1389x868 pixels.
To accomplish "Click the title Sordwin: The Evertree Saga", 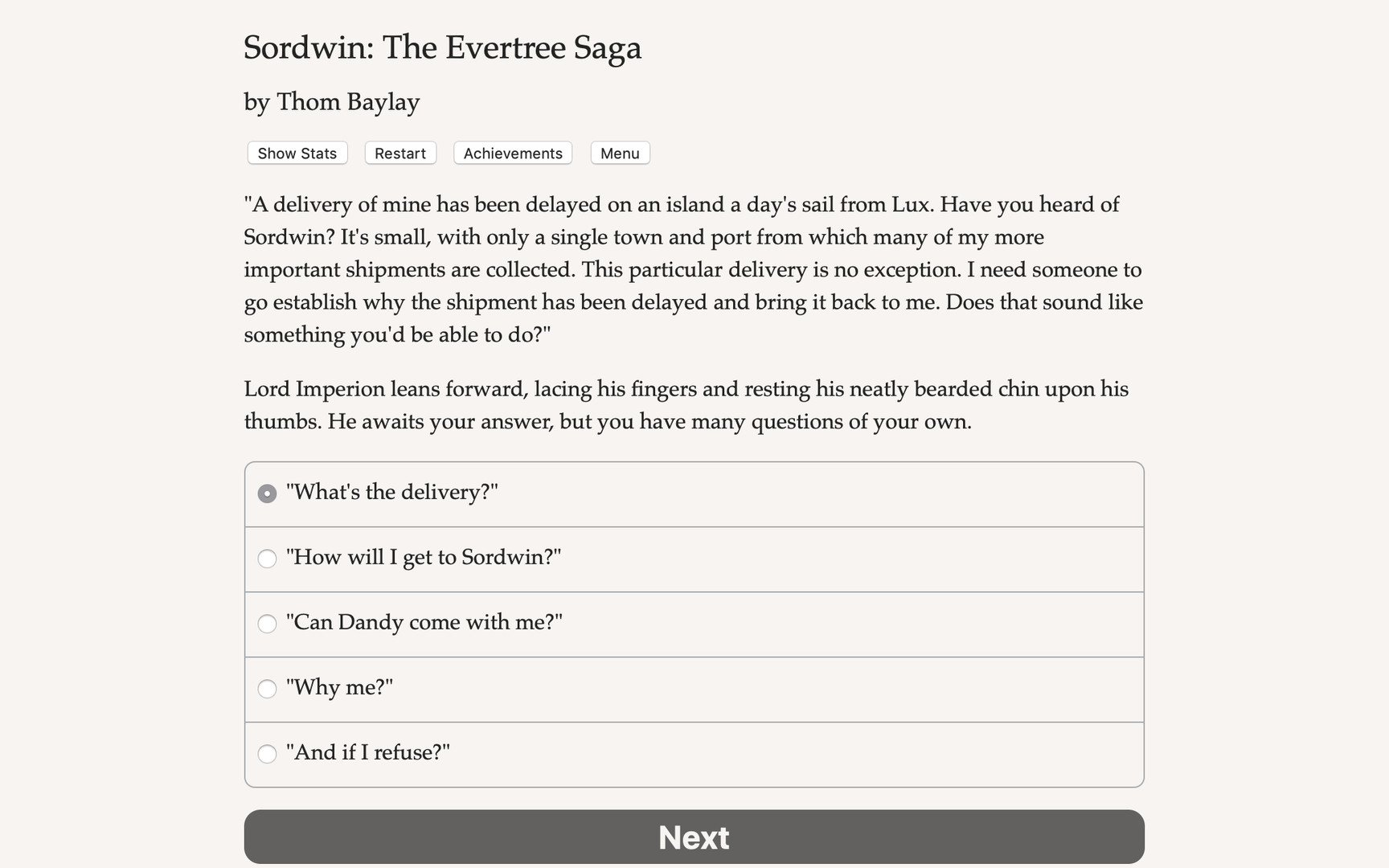I will (442, 47).
